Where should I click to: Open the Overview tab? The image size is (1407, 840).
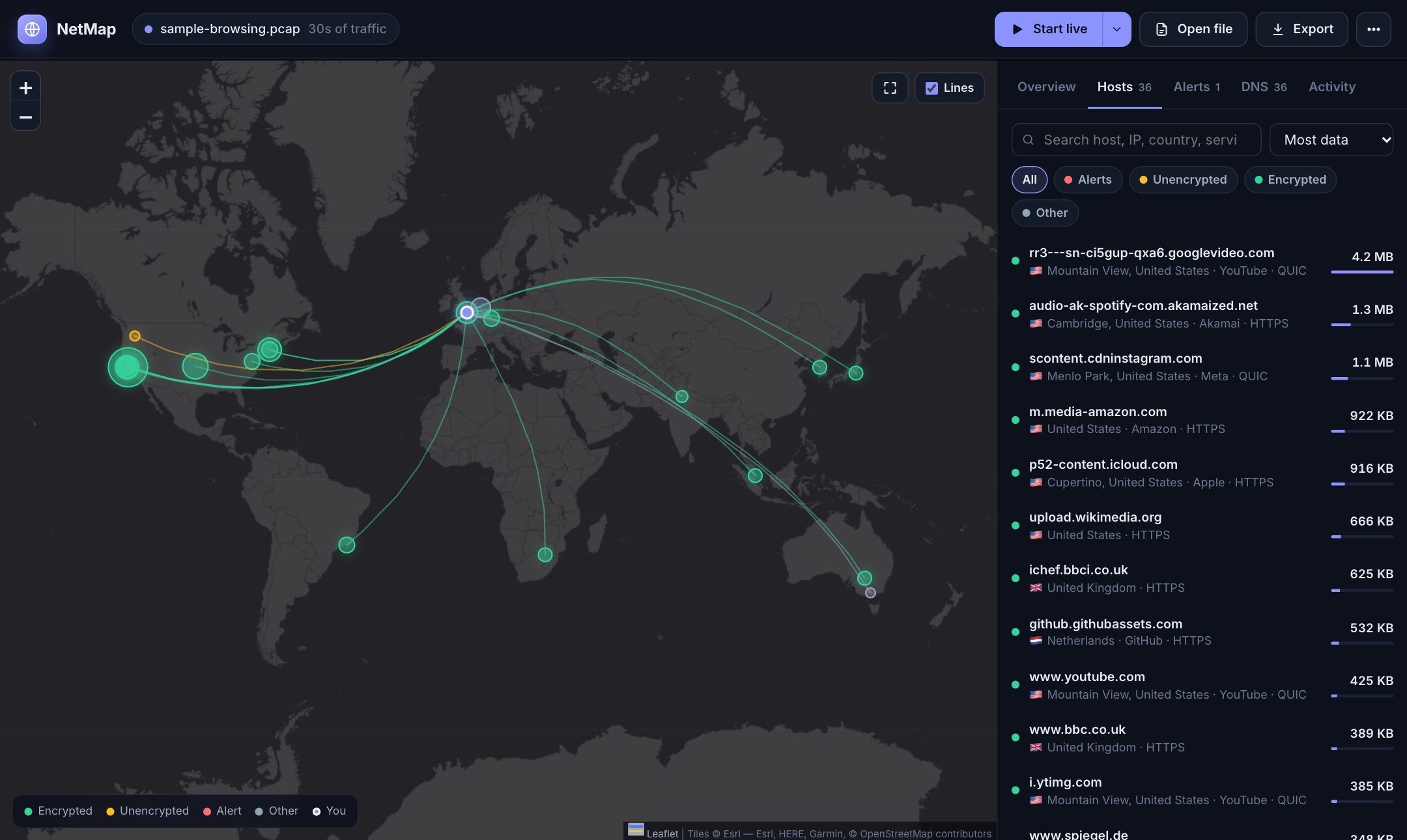[1046, 87]
